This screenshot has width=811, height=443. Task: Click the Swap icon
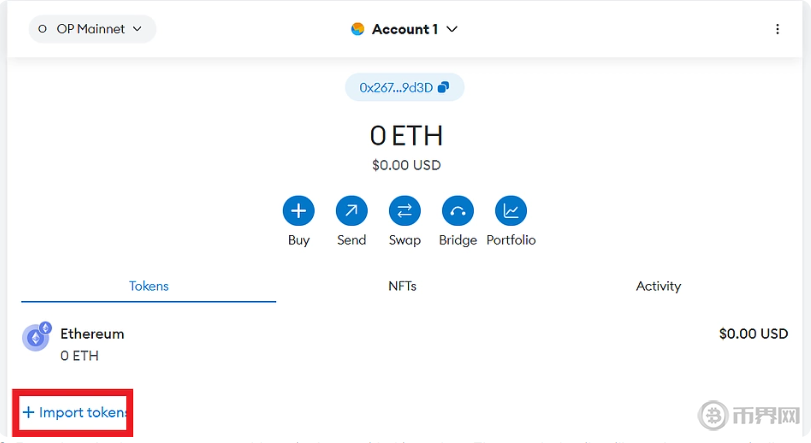pyautogui.click(x=405, y=211)
